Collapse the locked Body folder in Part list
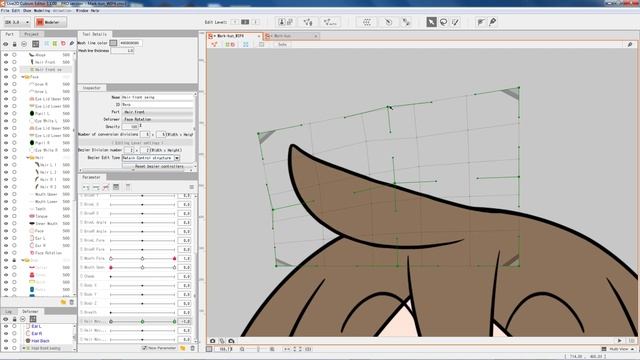The height and width of the screenshot is (360, 640). click(23, 260)
